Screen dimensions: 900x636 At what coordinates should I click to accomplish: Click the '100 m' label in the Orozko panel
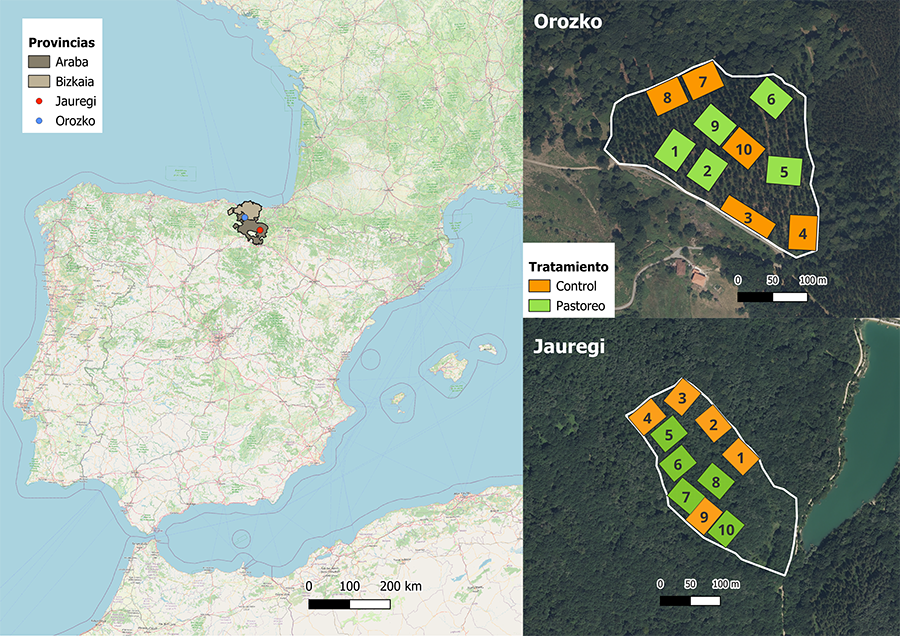click(x=813, y=280)
